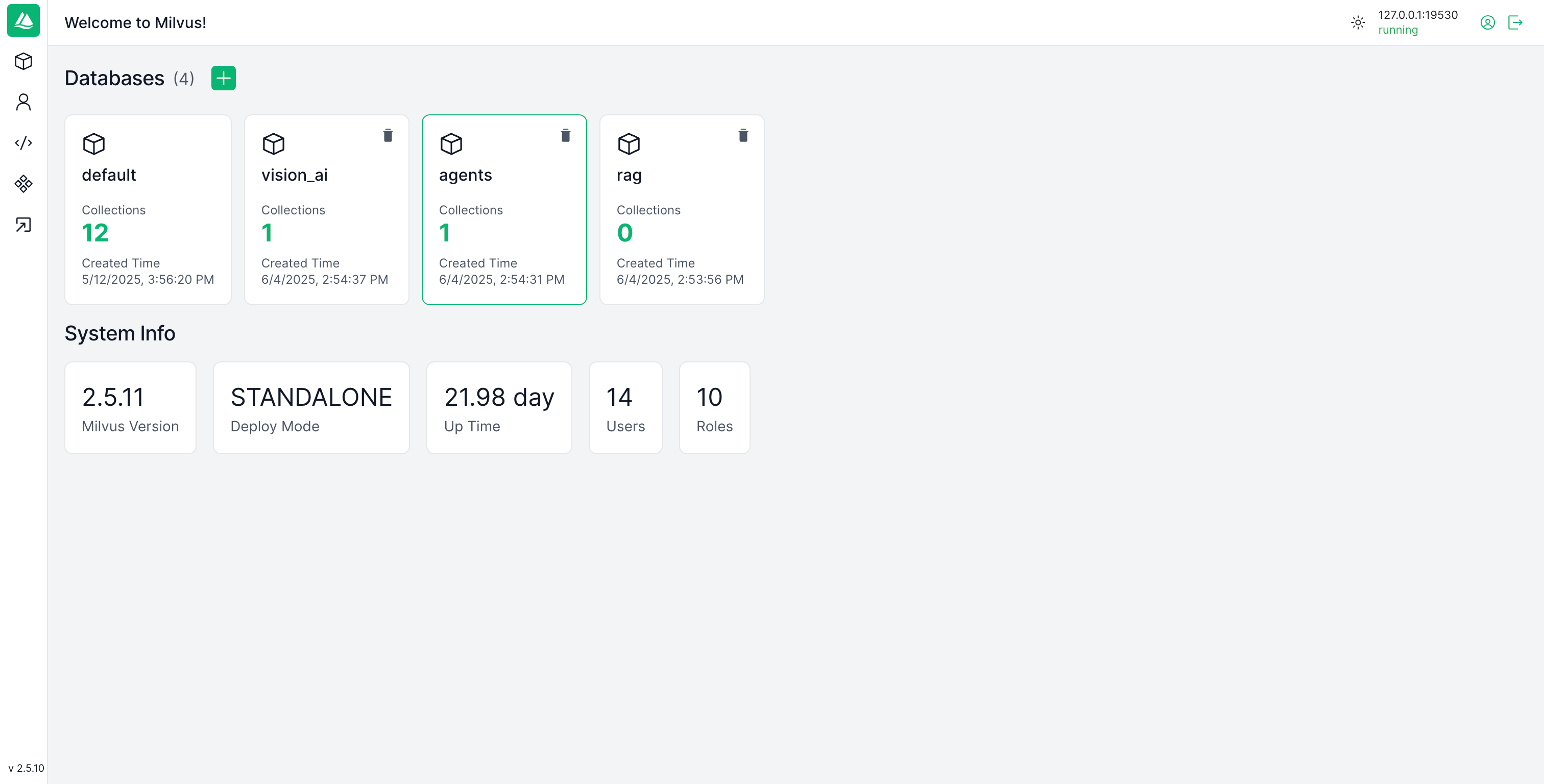
Task: Click the Welcome to Milvus! title
Action: coord(135,23)
